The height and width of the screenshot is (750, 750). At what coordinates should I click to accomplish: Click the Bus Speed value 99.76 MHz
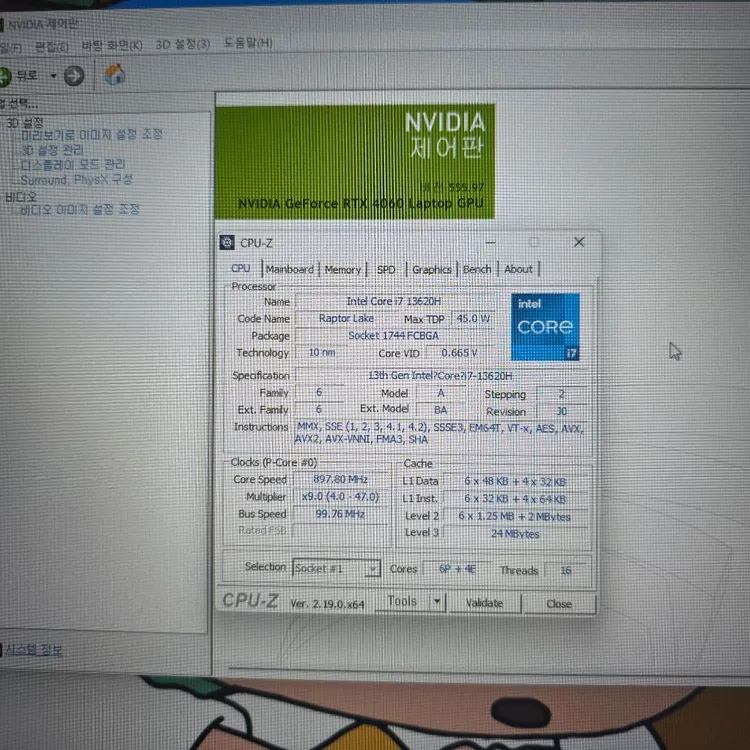point(340,514)
